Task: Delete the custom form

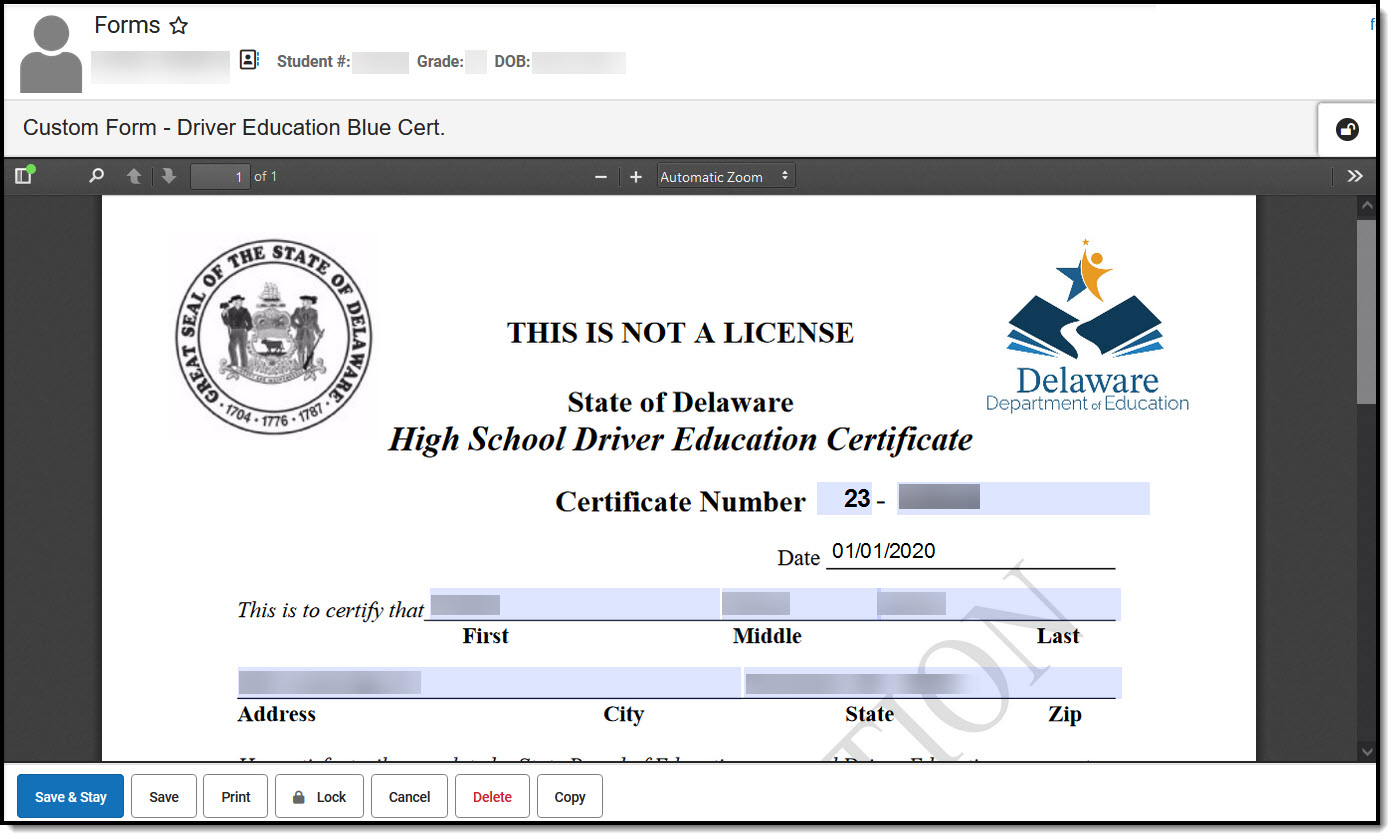Action: [x=492, y=797]
